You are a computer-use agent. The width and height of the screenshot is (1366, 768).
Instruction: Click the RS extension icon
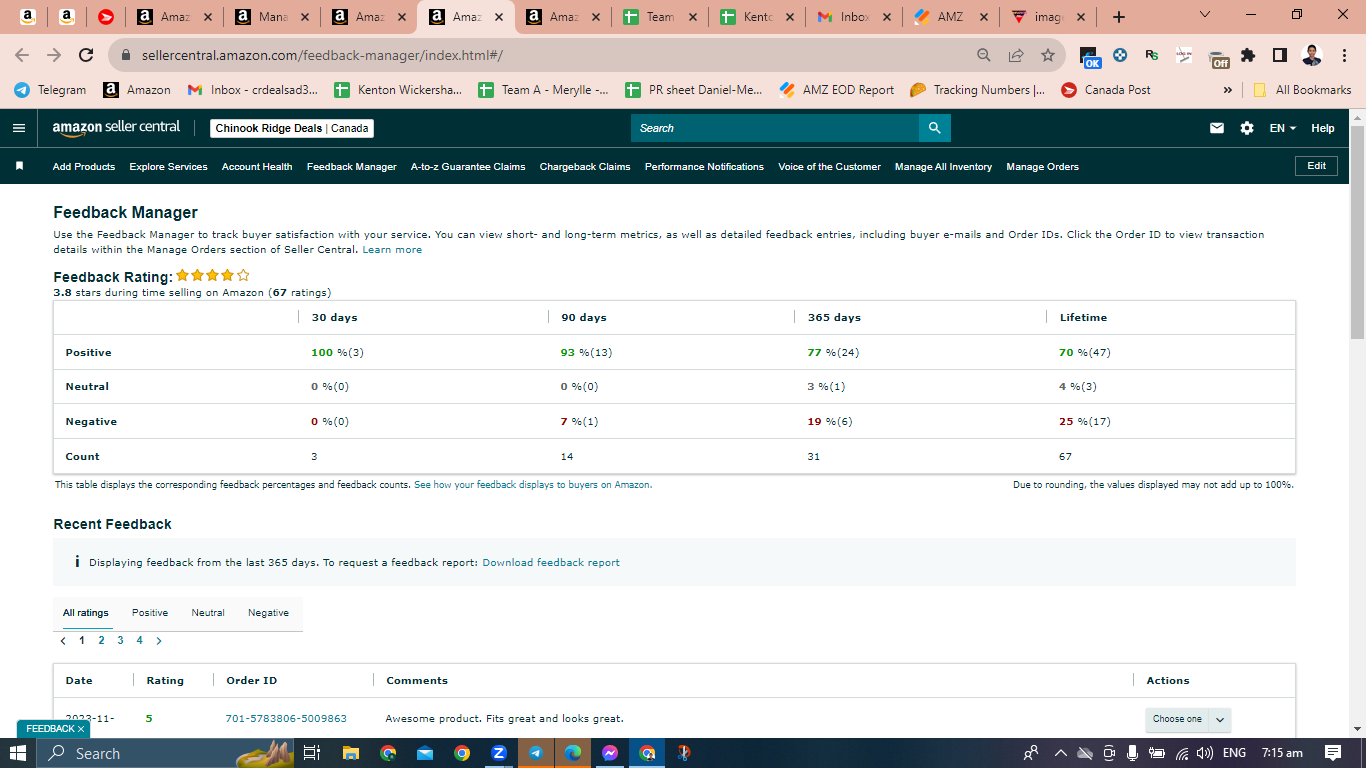pyautogui.click(x=1152, y=55)
